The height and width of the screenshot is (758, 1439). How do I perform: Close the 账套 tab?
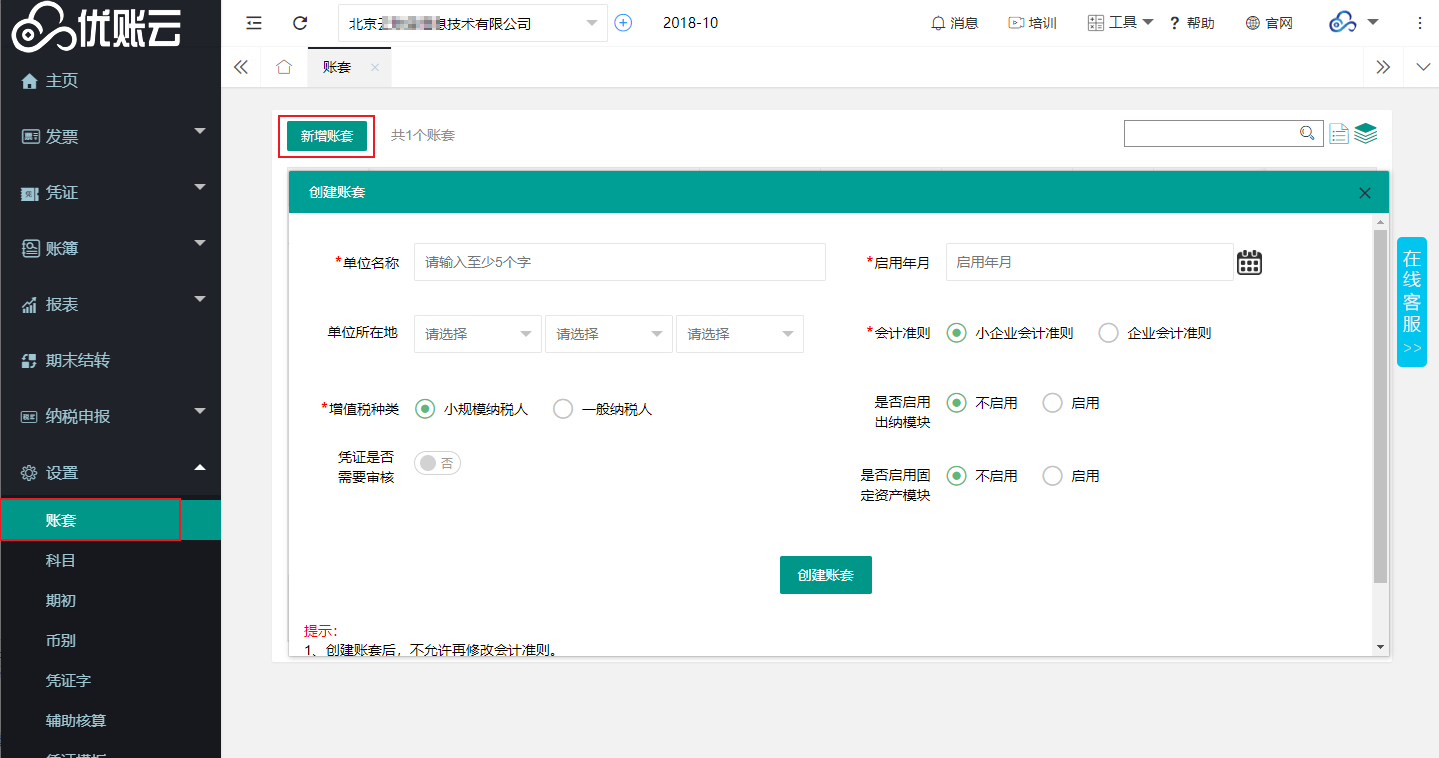(x=375, y=67)
